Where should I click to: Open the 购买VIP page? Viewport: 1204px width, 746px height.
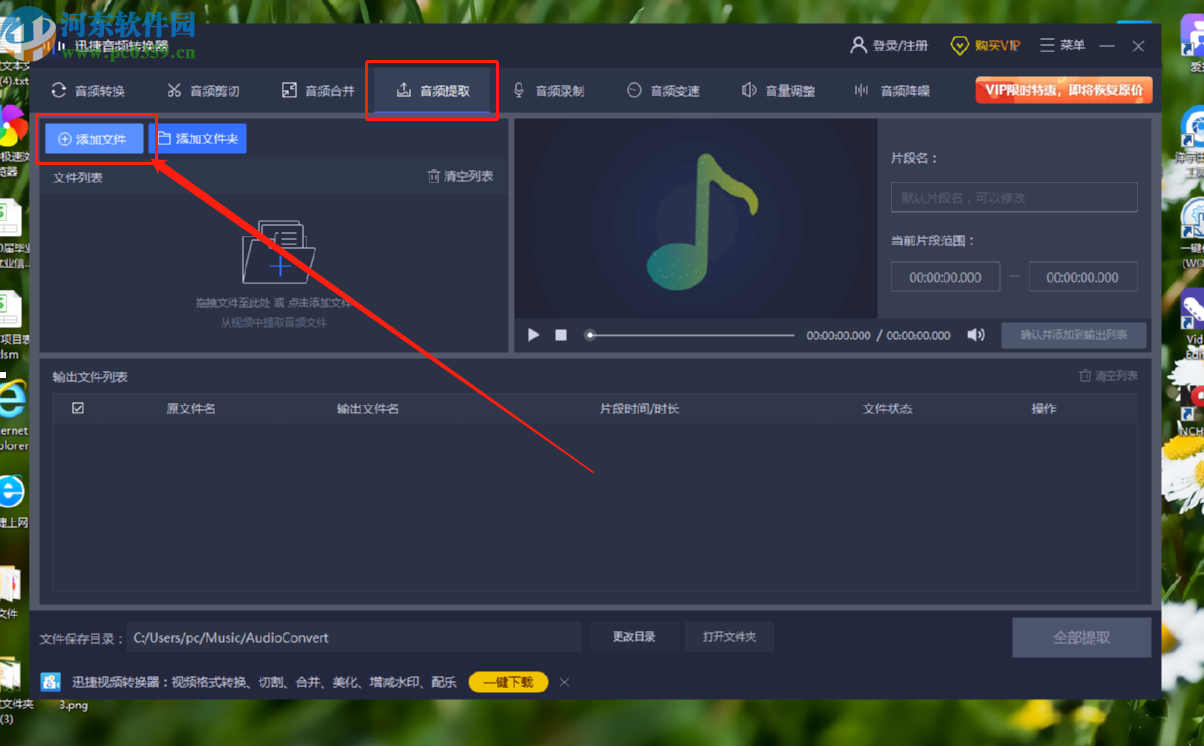click(x=985, y=45)
